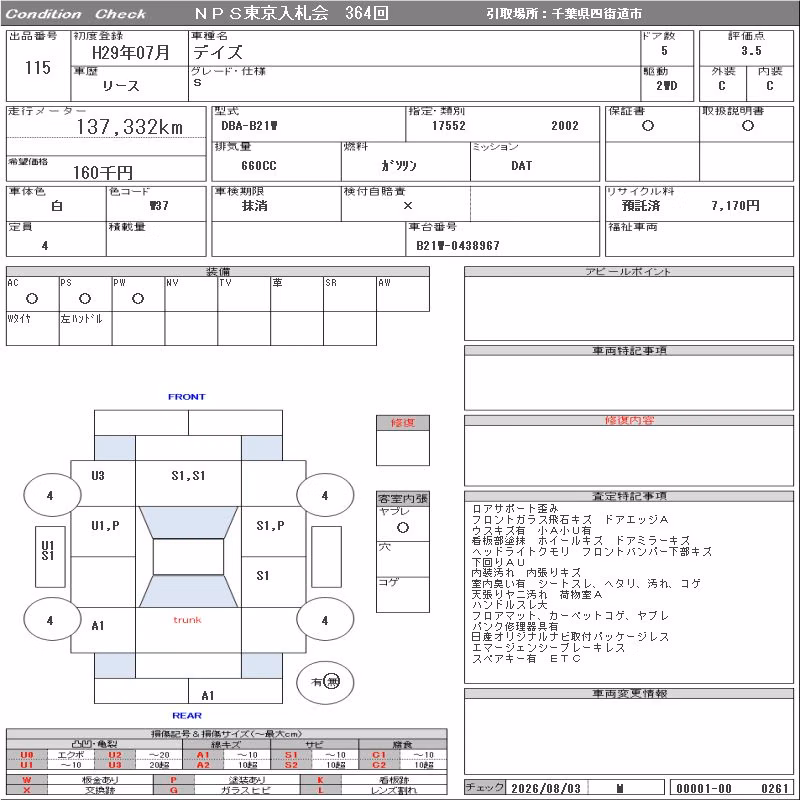Screen dimensions: 800x800
Task: Click the Condition Check title text
Action: [76, 14]
